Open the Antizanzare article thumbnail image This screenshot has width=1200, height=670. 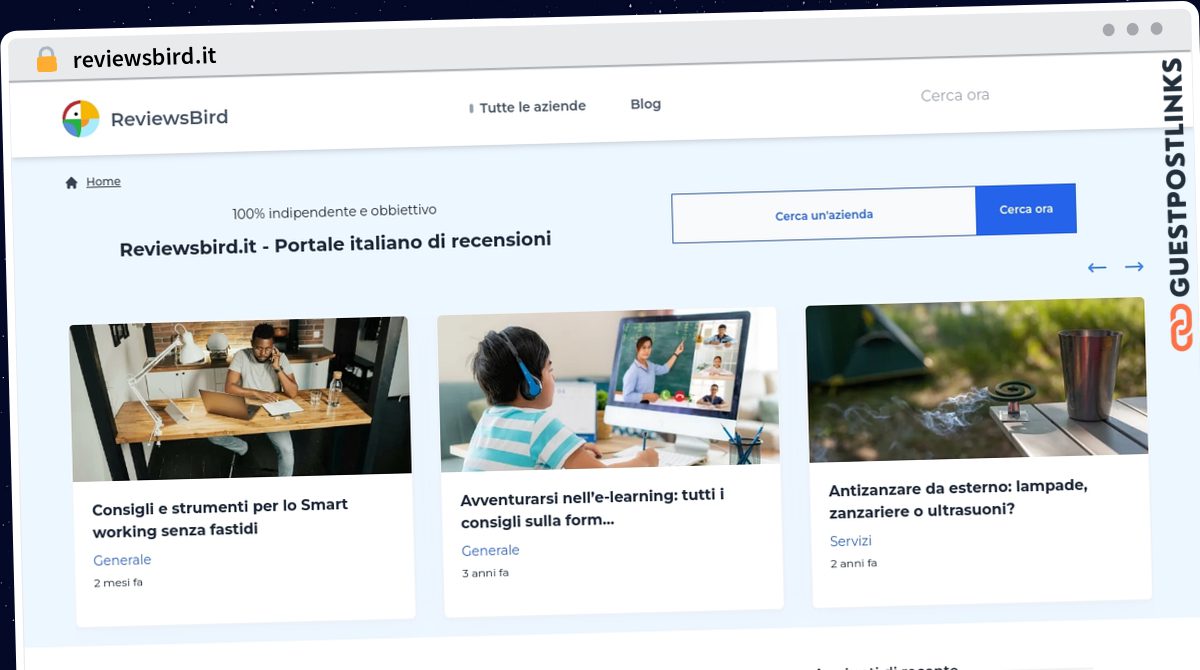tap(976, 379)
